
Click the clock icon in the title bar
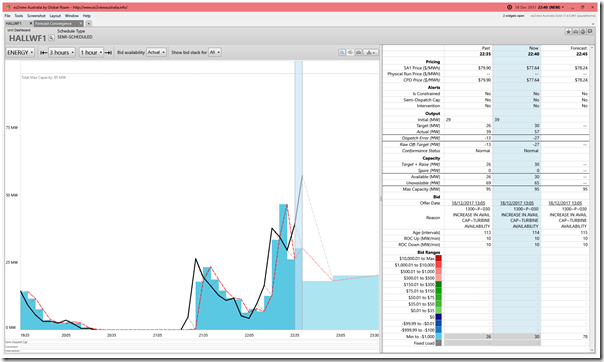(x=510, y=7)
